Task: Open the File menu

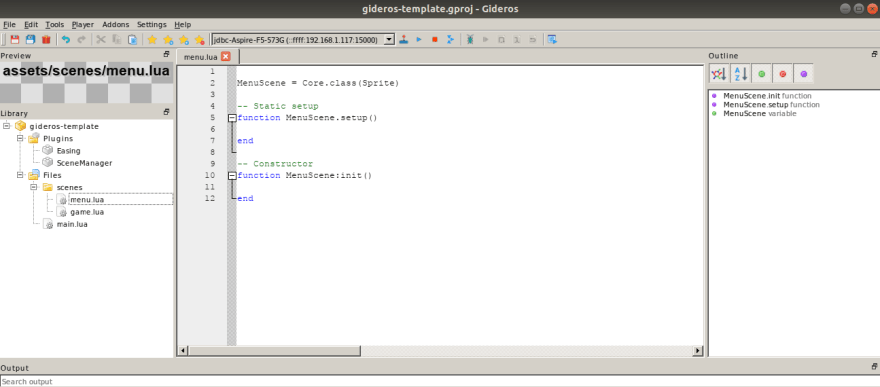Action: pos(10,25)
